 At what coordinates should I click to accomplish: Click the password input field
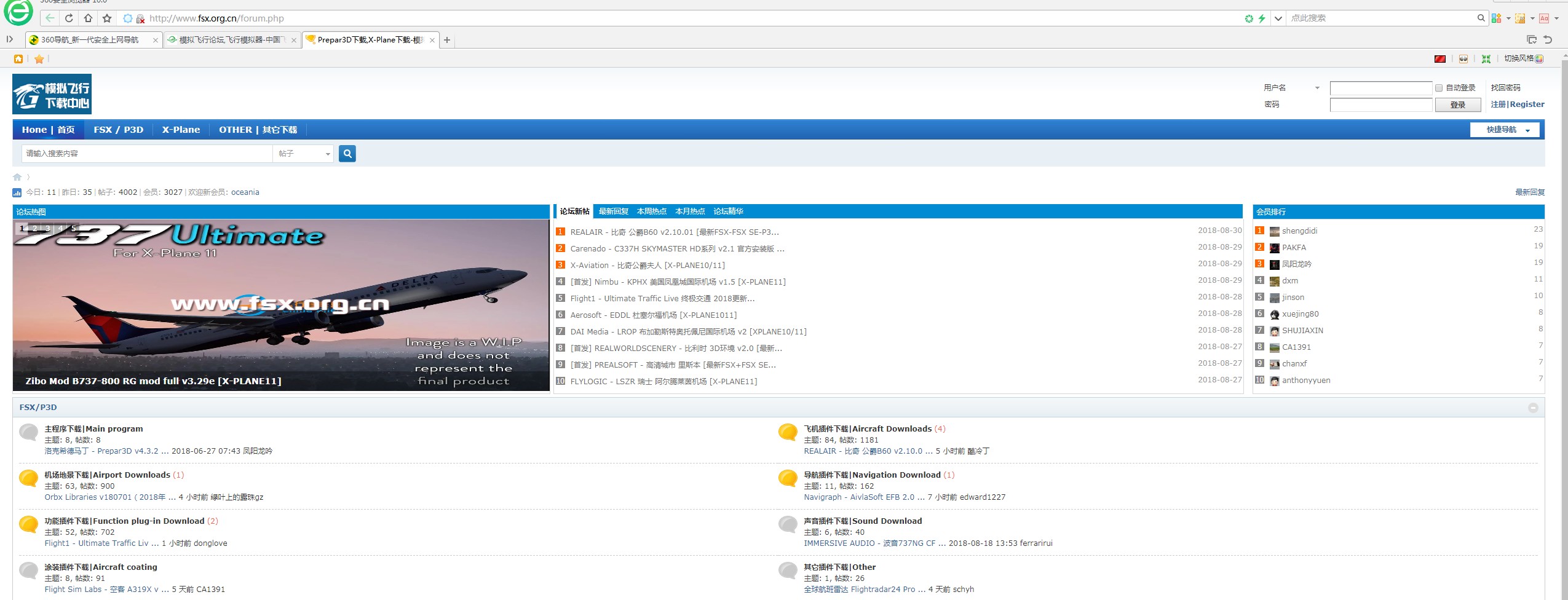pos(1381,105)
